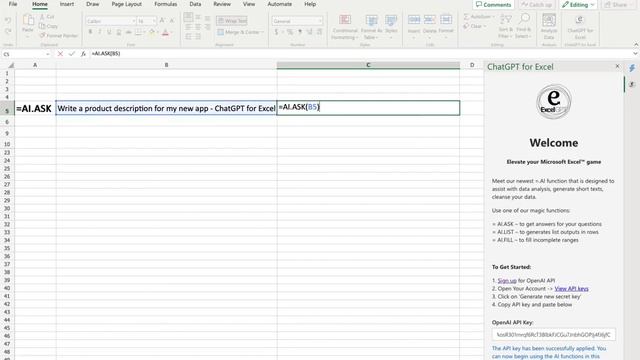This screenshot has height=360, width=640.
Task: Confirm formula entry with the checkmark icon
Action: tap(71, 54)
